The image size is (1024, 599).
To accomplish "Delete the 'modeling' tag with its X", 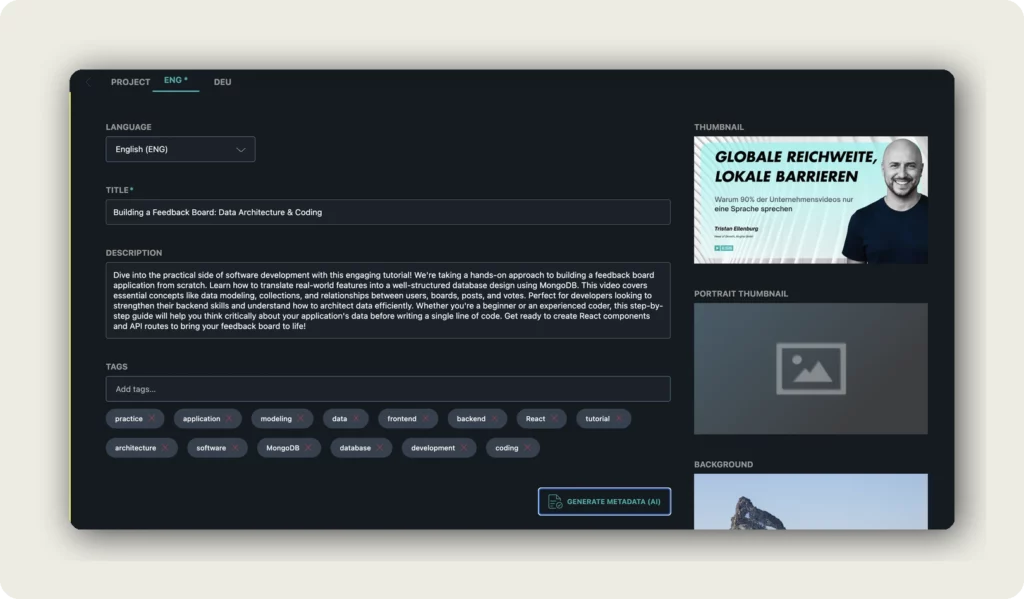I will pos(300,419).
